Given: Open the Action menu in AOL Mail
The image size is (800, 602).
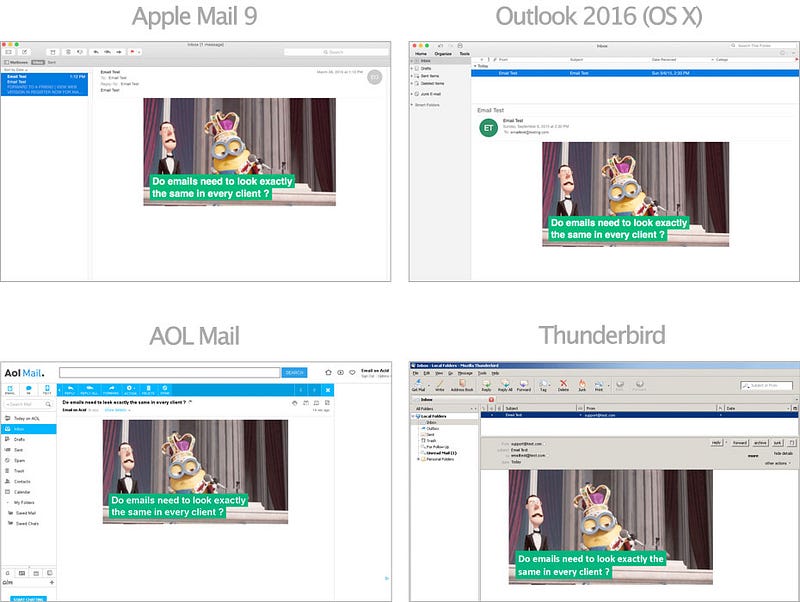Looking at the screenshot, I should click(x=130, y=390).
